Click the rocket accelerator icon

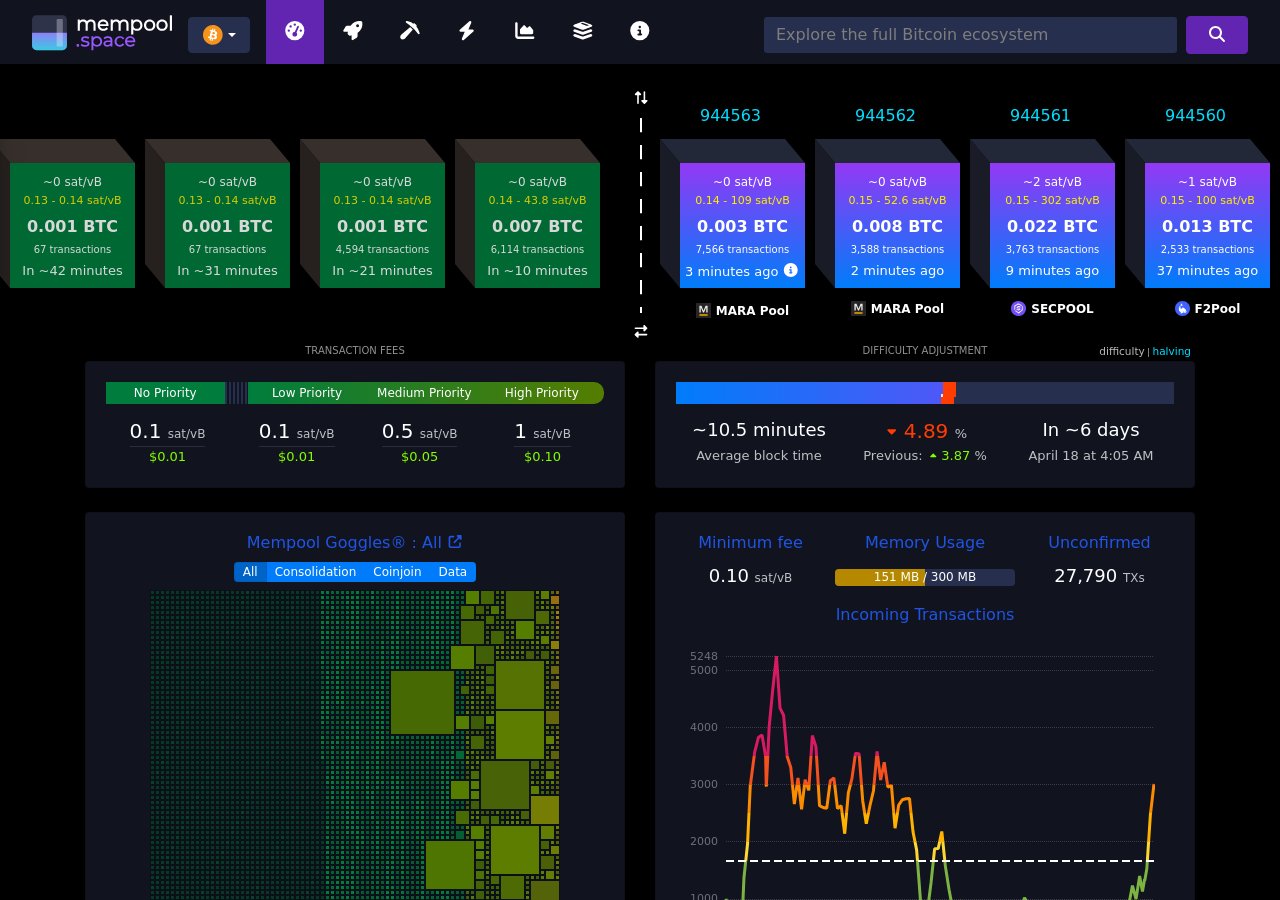(x=352, y=31)
